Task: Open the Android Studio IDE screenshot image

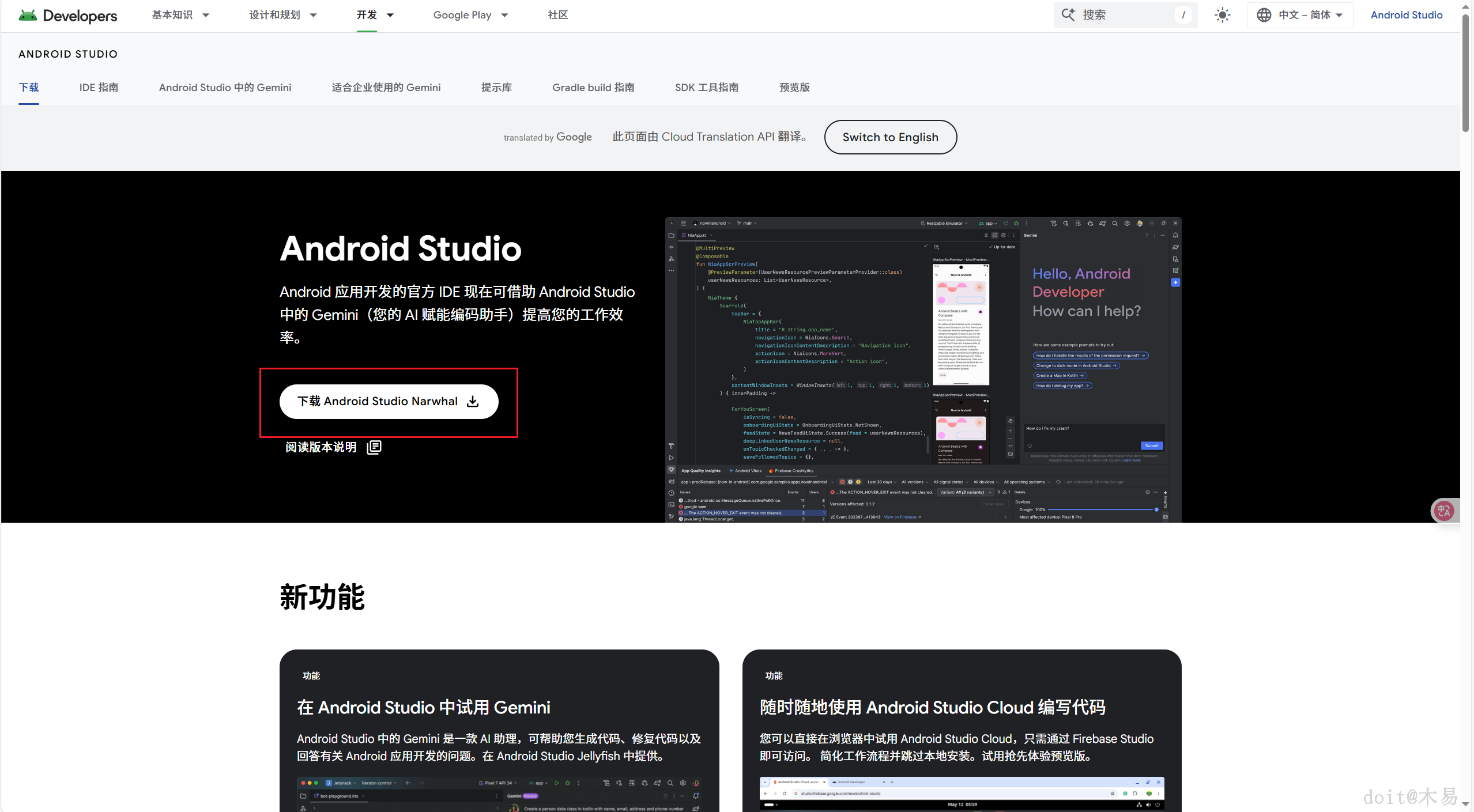Action: tap(922, 369)
